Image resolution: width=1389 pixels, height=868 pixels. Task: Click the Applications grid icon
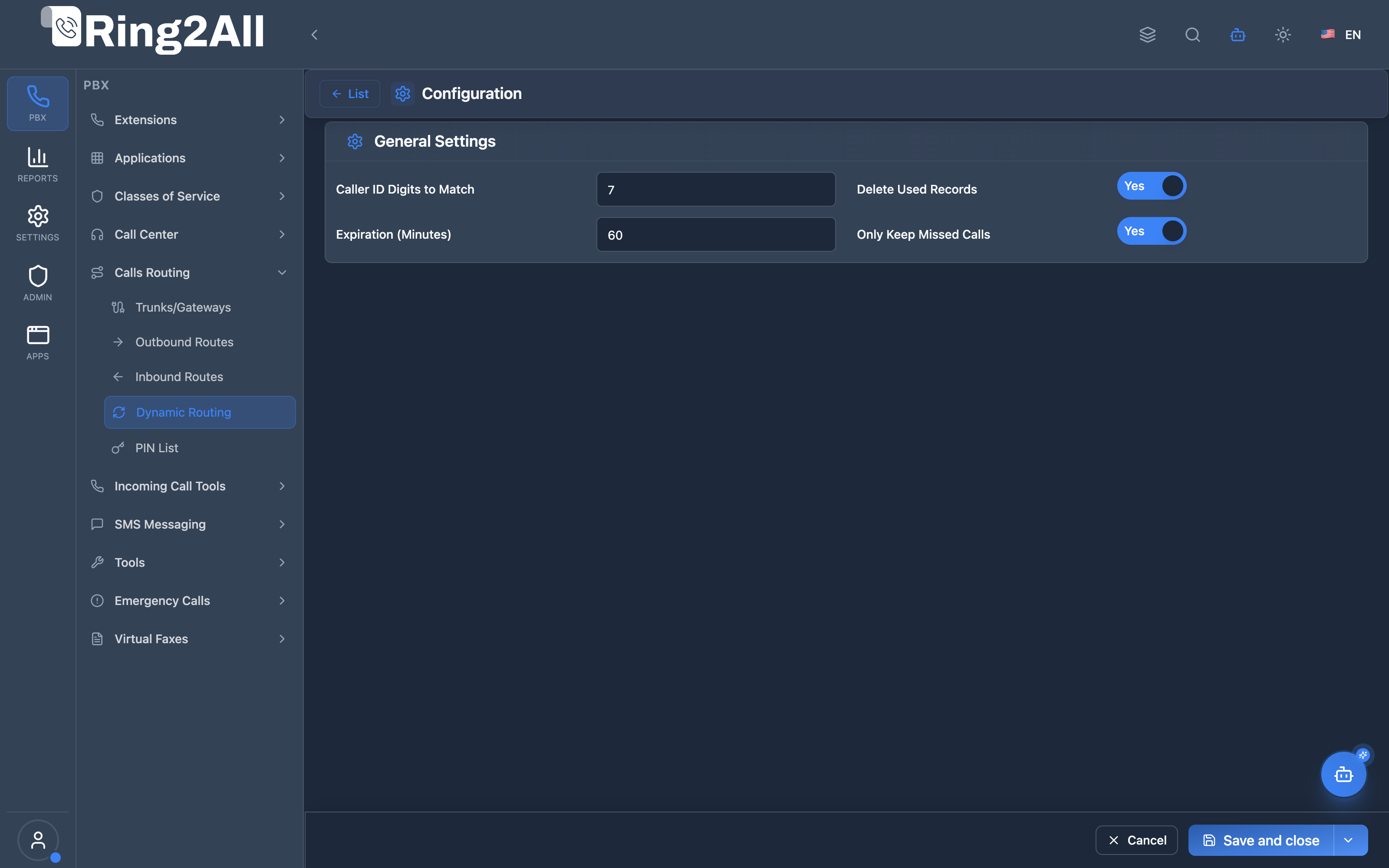[x=98, y=158]
